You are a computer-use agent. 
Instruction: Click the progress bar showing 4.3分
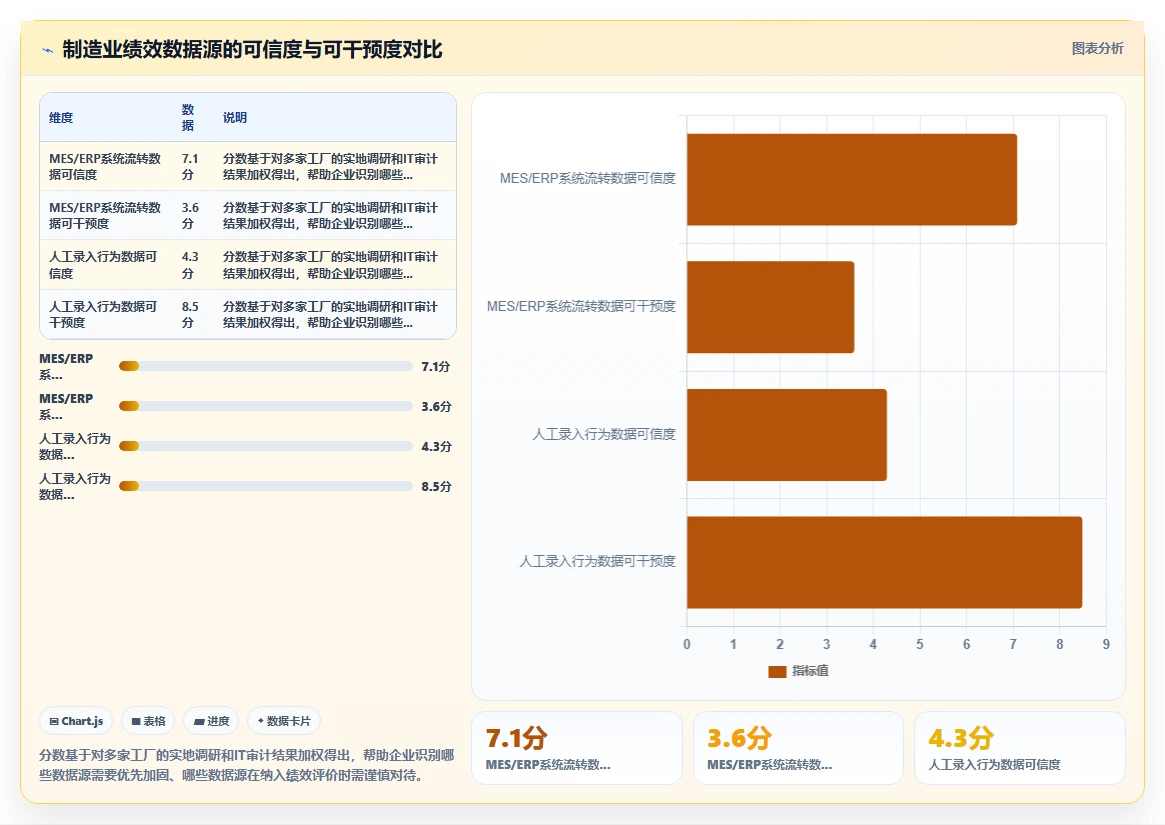(265, 446)
